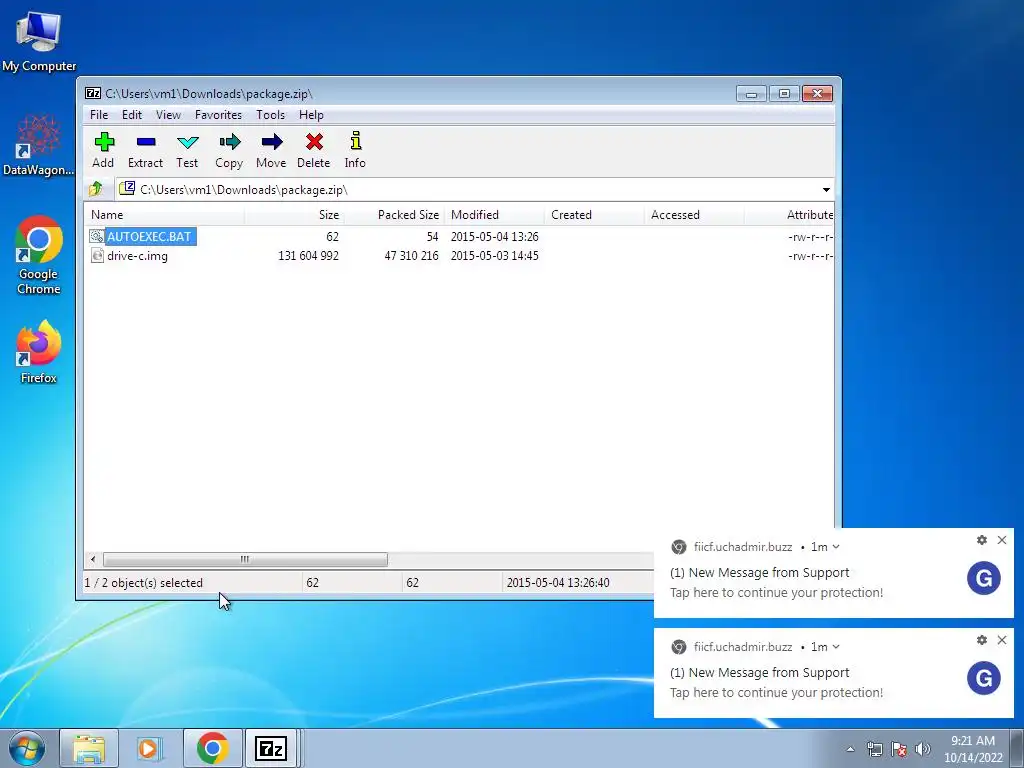1024x768 pixels.
Task: Expand top notification chevron
Action: pyautogui.click(x=836, y=547)
